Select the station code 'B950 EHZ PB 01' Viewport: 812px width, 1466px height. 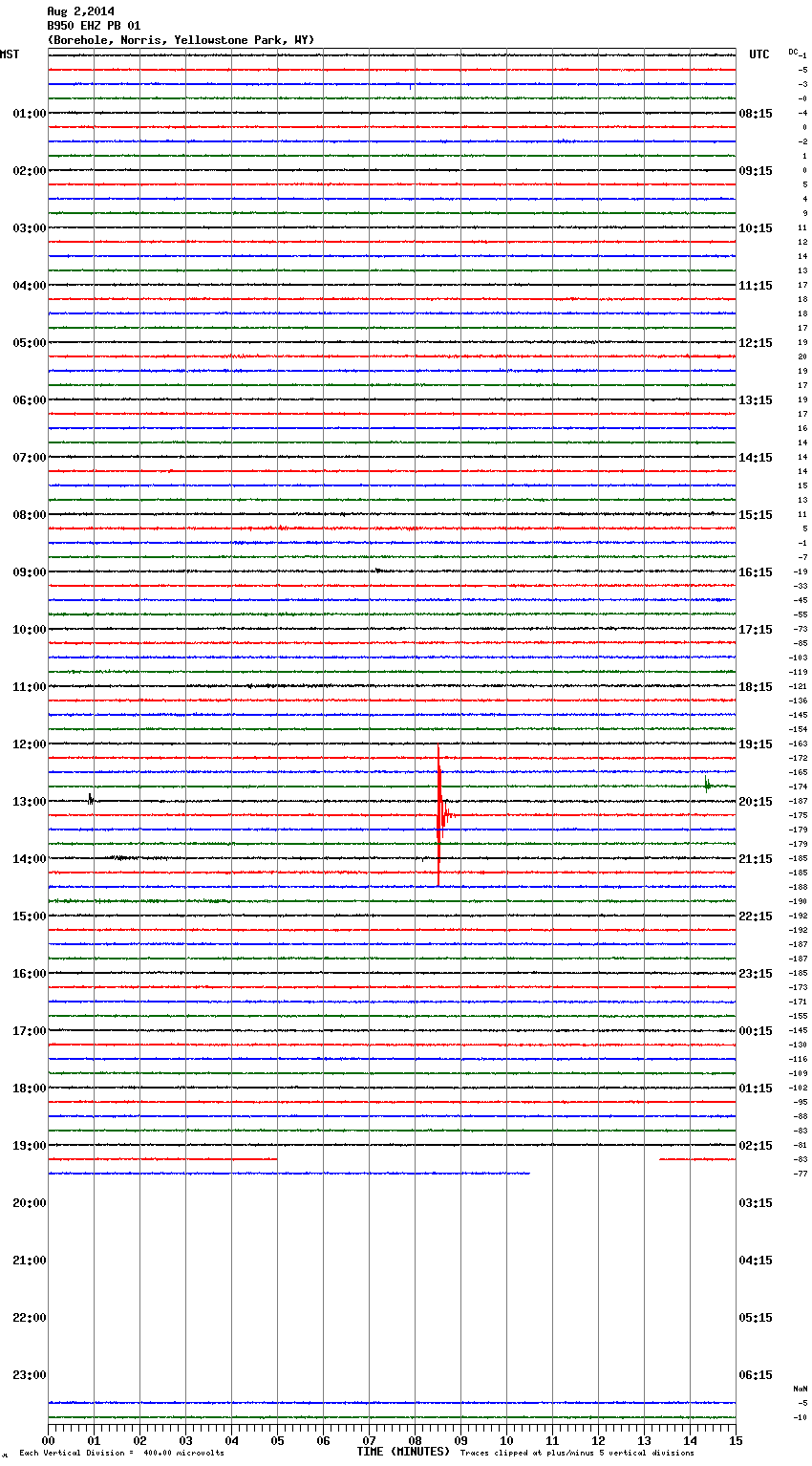94,26
